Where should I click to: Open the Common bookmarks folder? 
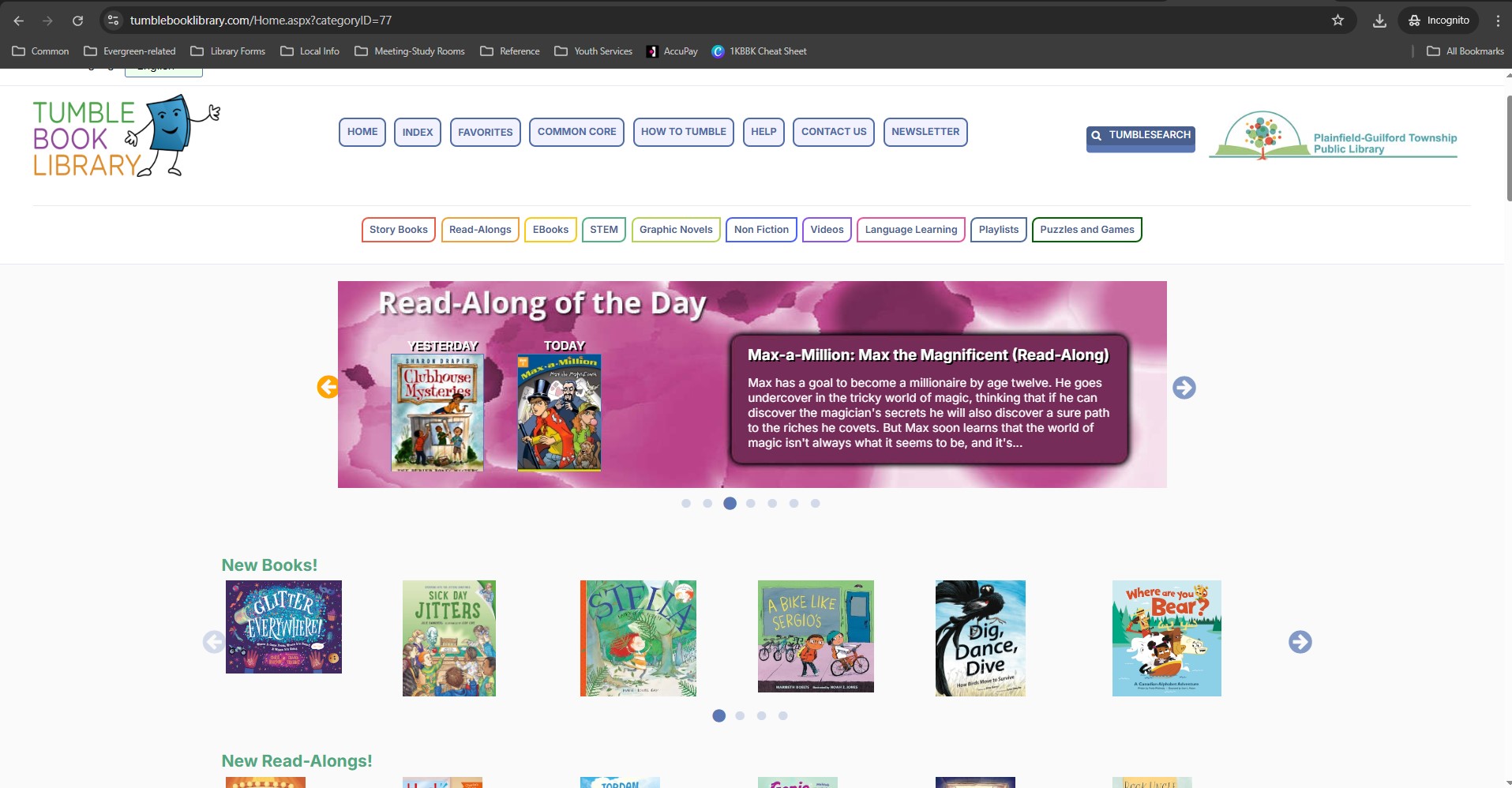[40, 51]
